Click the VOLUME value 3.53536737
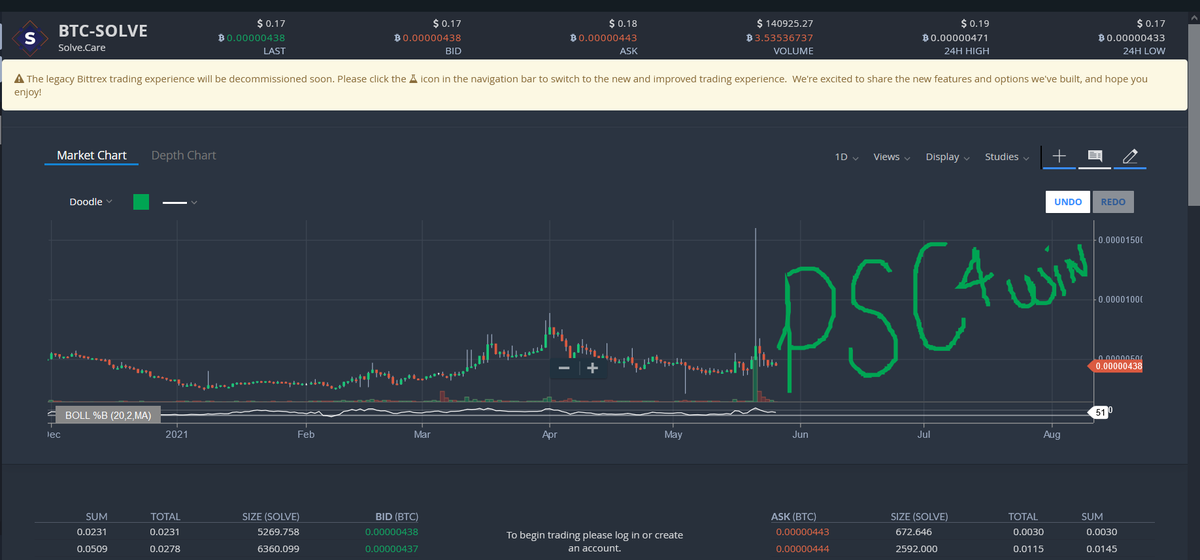Viewport: 1200px width, 560px height. tap(780, 38)
